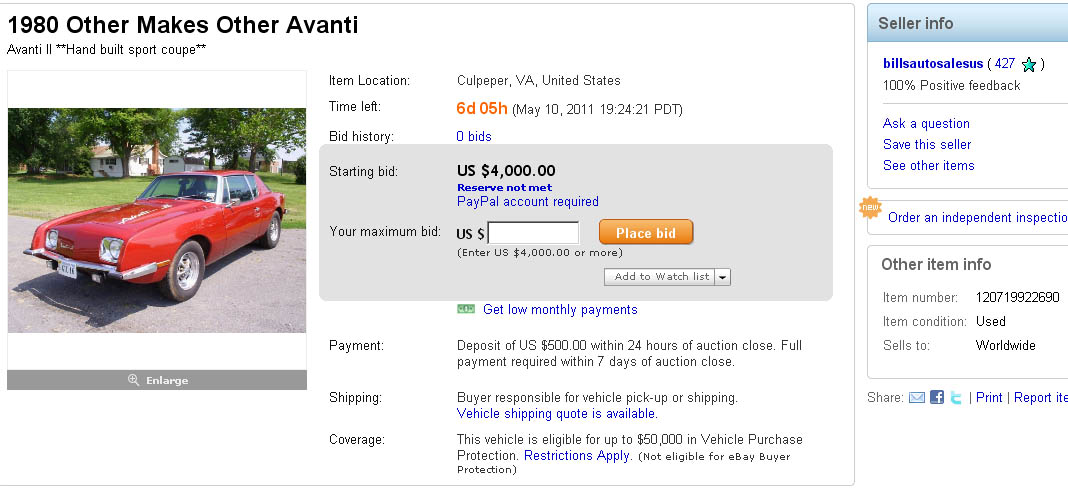The height and width of the screenshot is (497, 1068).
Task: Open the '0 bids' history link
Action: pos(474,136)
